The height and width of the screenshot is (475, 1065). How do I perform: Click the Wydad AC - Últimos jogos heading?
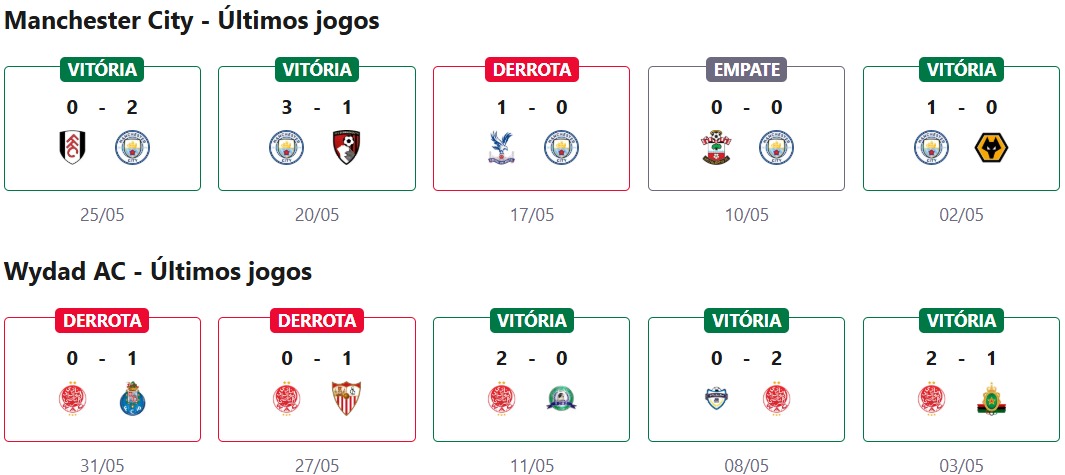pos(158,271)
